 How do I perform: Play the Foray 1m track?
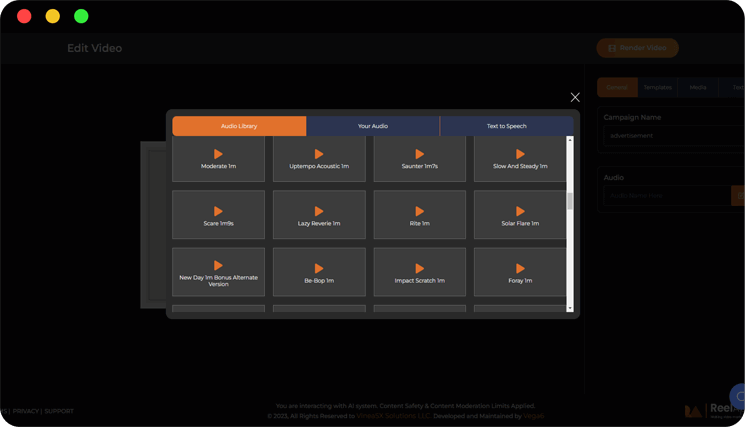[x=520, y=269]
